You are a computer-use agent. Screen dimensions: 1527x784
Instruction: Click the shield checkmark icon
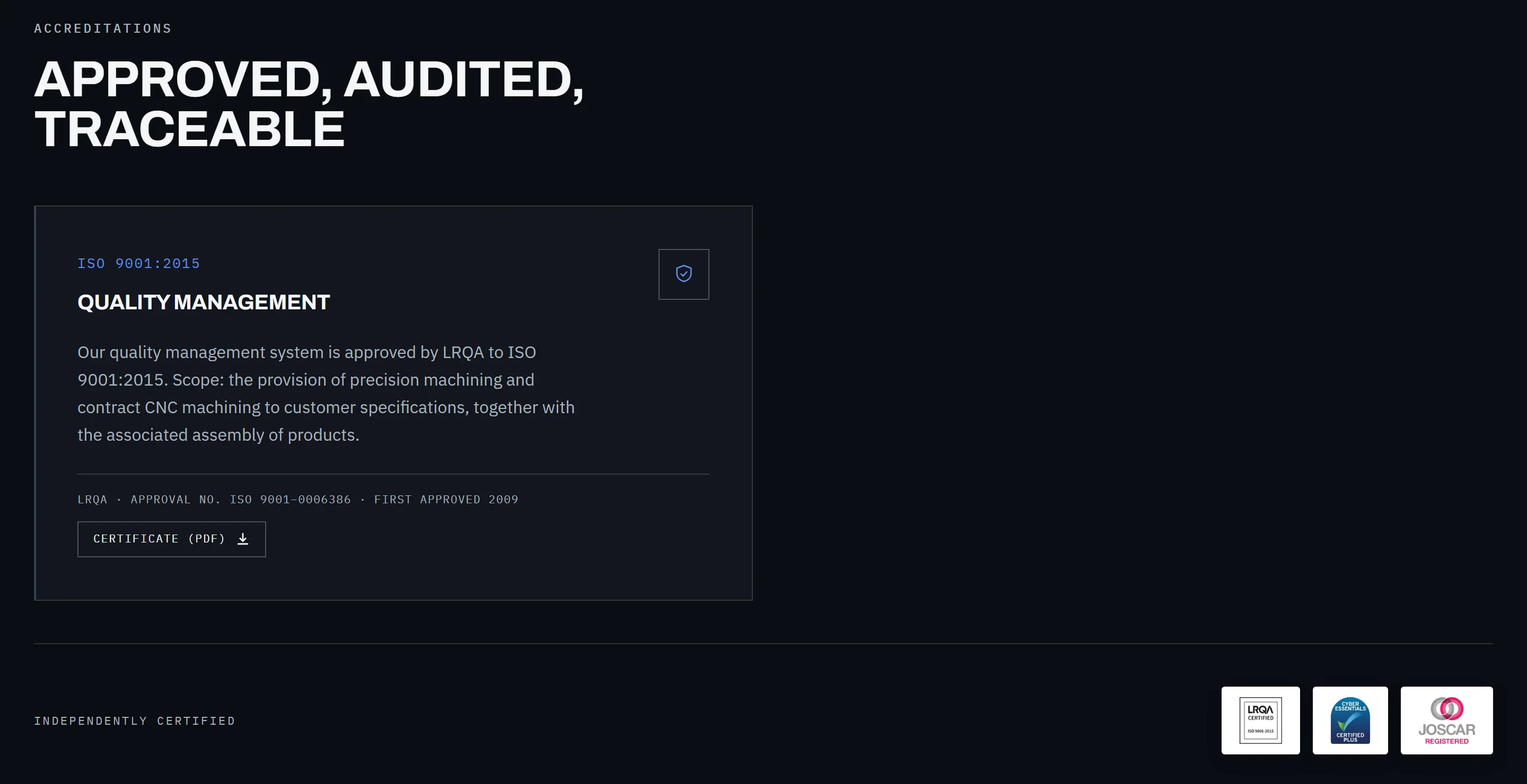click(684, 274)
